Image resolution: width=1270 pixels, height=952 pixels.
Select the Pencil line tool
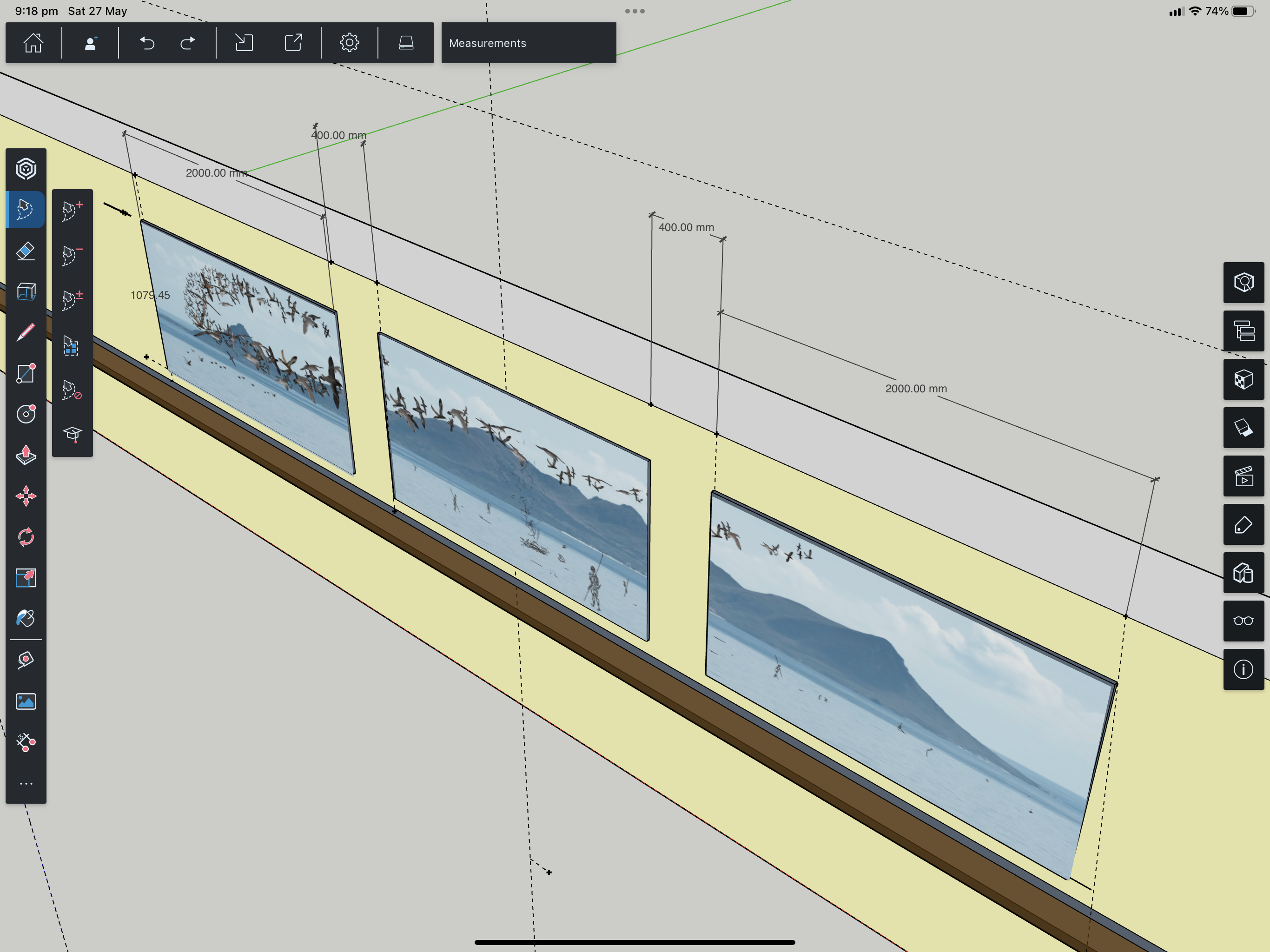[26, 332]
